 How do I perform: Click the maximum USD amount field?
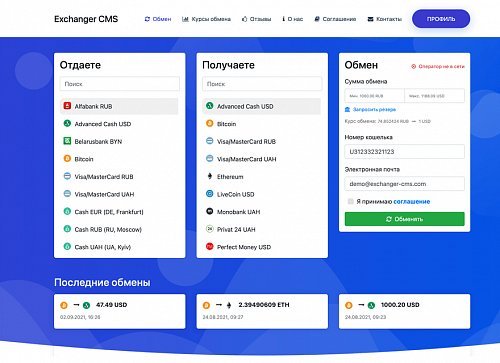click(434, 96)
